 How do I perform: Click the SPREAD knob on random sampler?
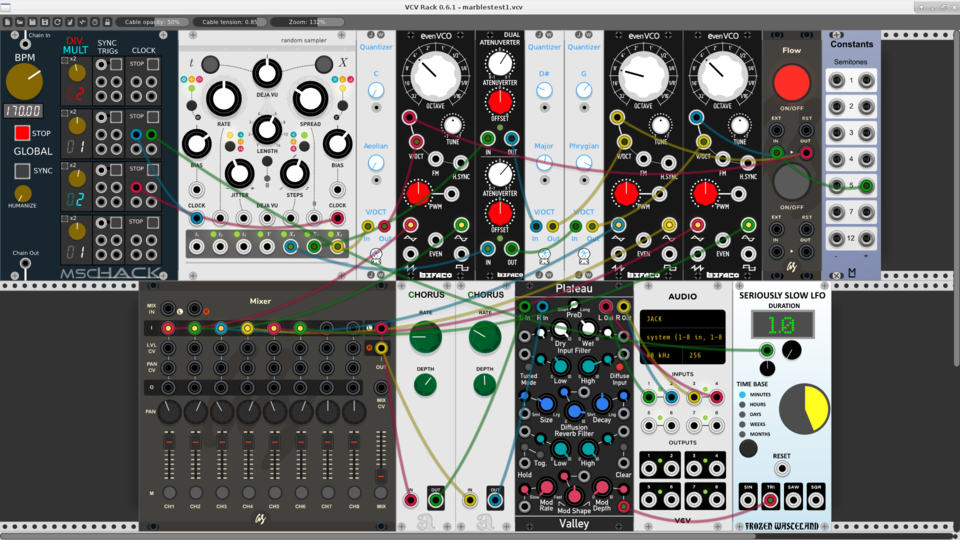pyautogui.click(x=310, y=99)
